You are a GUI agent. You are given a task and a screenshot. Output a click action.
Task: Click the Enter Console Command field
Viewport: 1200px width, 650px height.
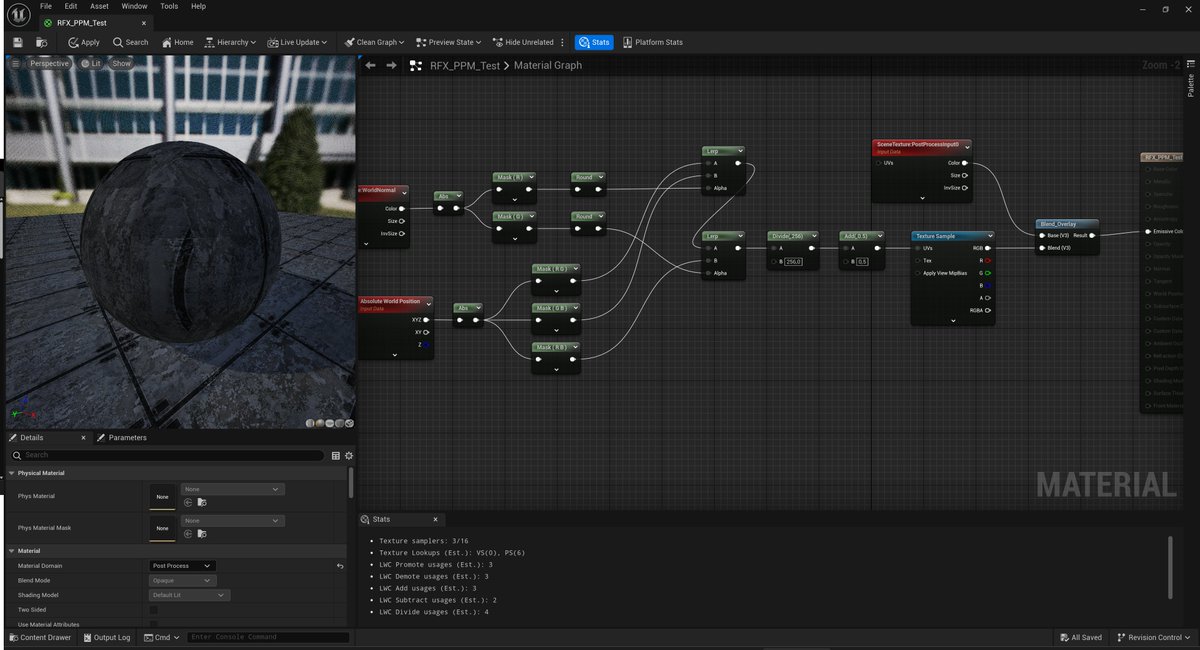coord(268,637)
